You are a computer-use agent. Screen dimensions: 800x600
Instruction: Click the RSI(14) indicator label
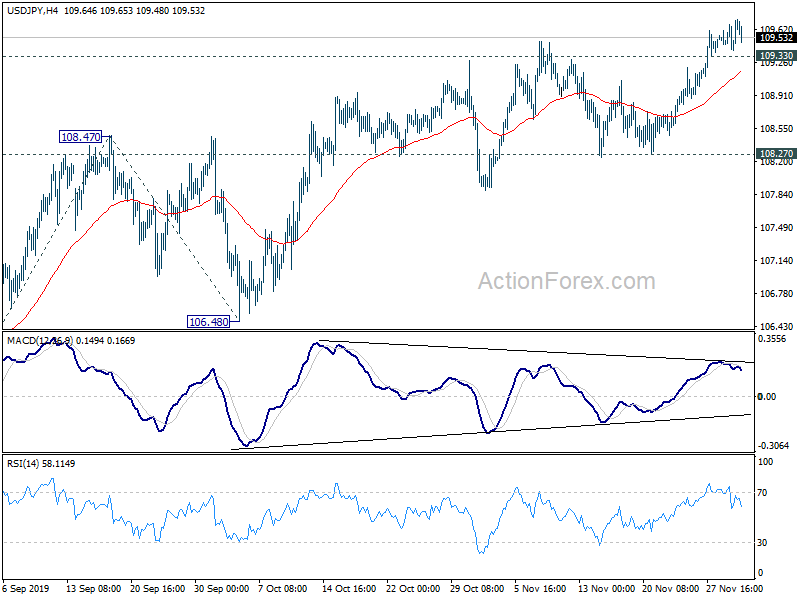click(x=20, y=464)
